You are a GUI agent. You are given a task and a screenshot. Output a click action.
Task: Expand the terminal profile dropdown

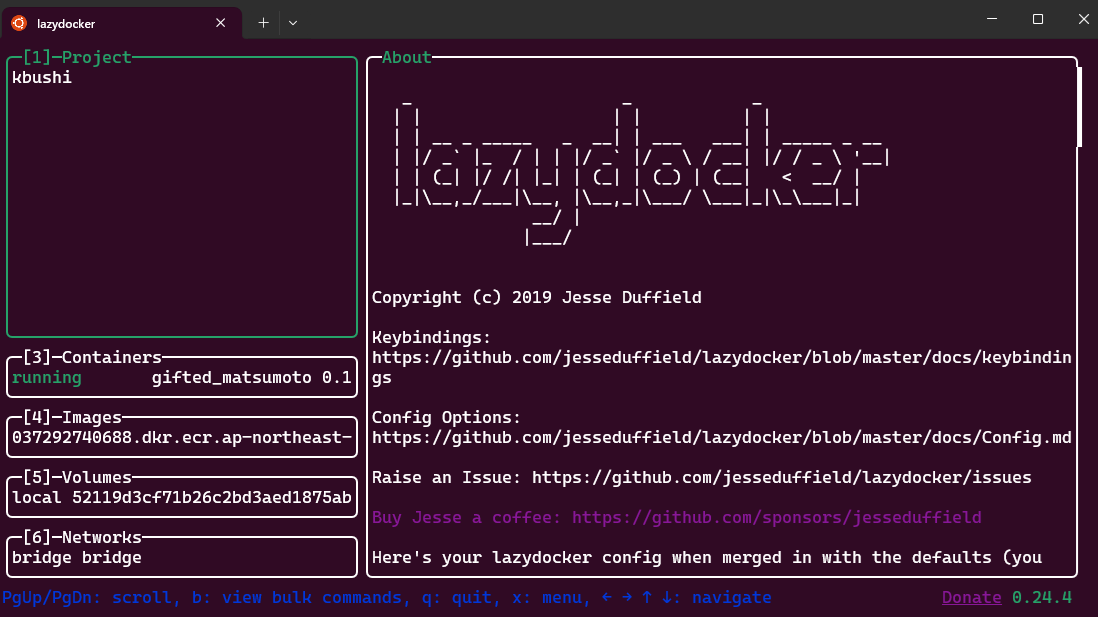click(x=293, y=23)
